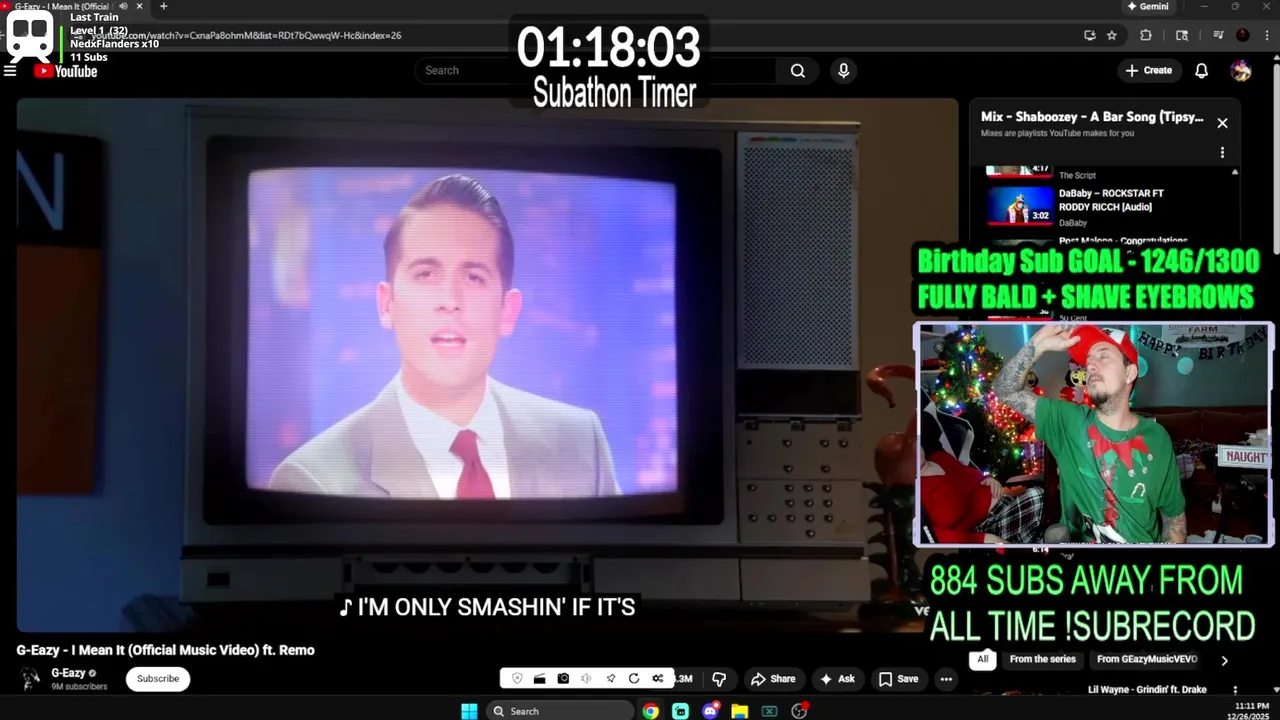
Task: Select the All filter chip
Action: [x=983, y=659]
